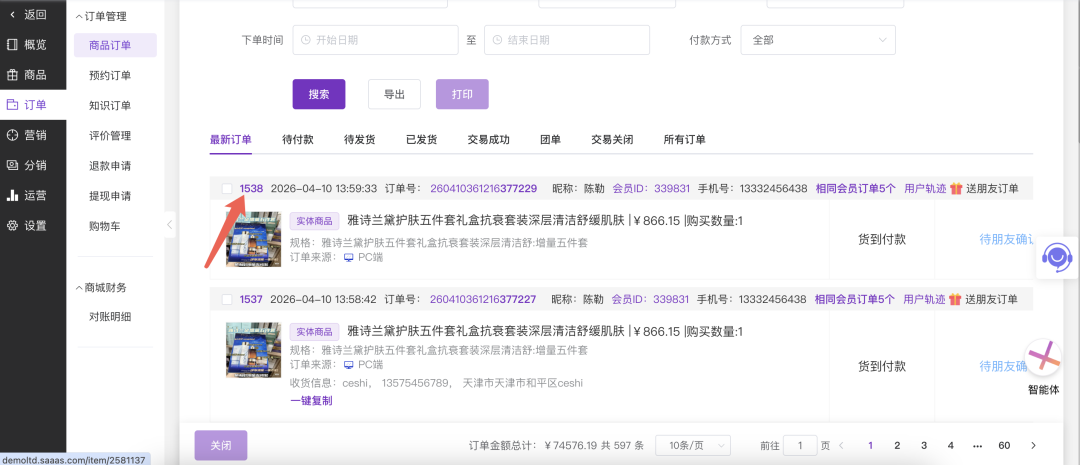Select the 运营 operations sidebar icon
Screen dimensions: 1080x465
pos(12,195)
